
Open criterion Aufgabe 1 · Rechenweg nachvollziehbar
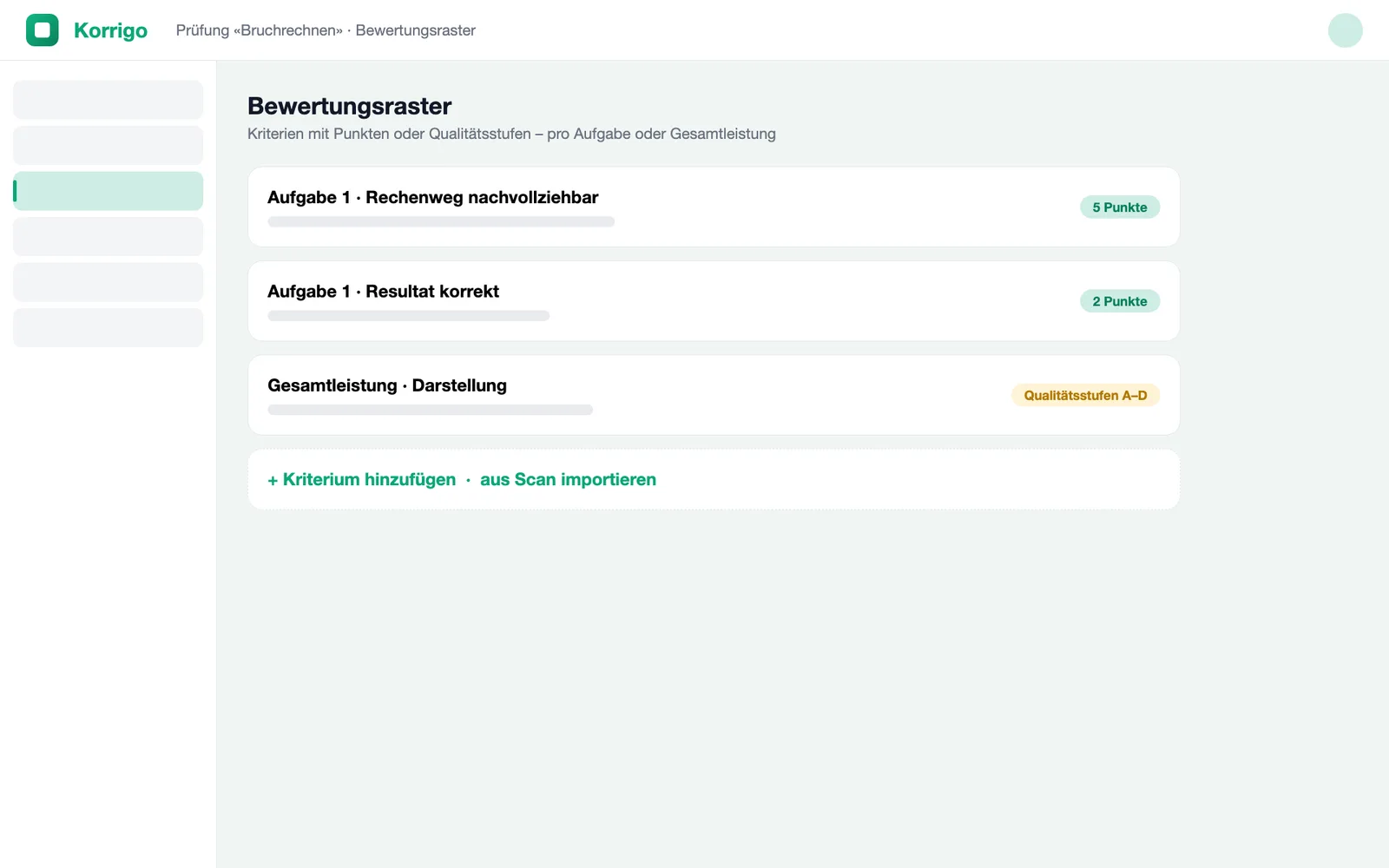pyautogui.click(x=714, y=207)
